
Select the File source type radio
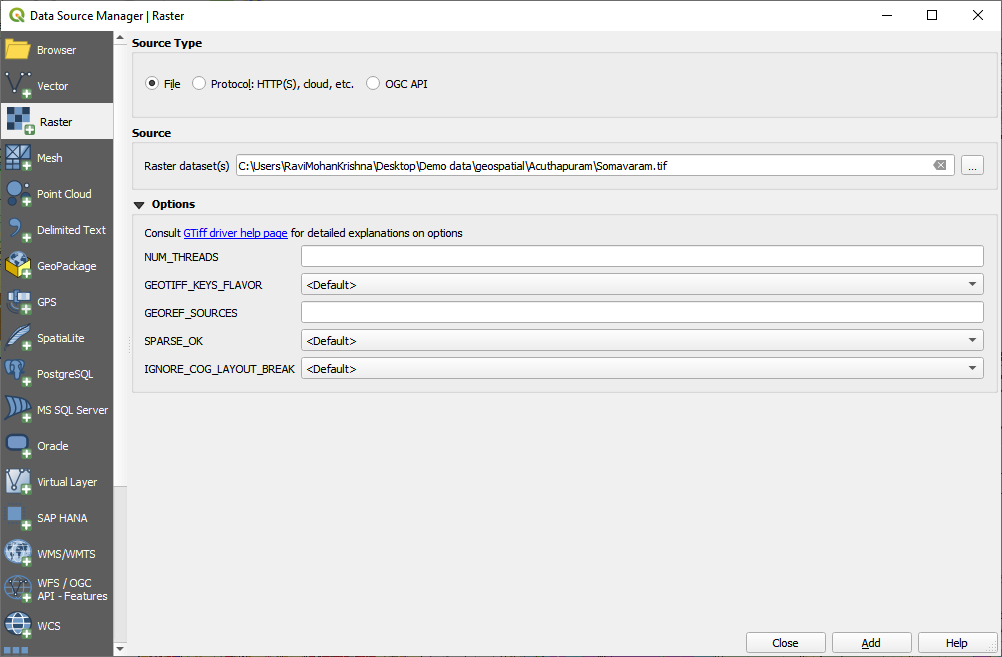(152, 84)
